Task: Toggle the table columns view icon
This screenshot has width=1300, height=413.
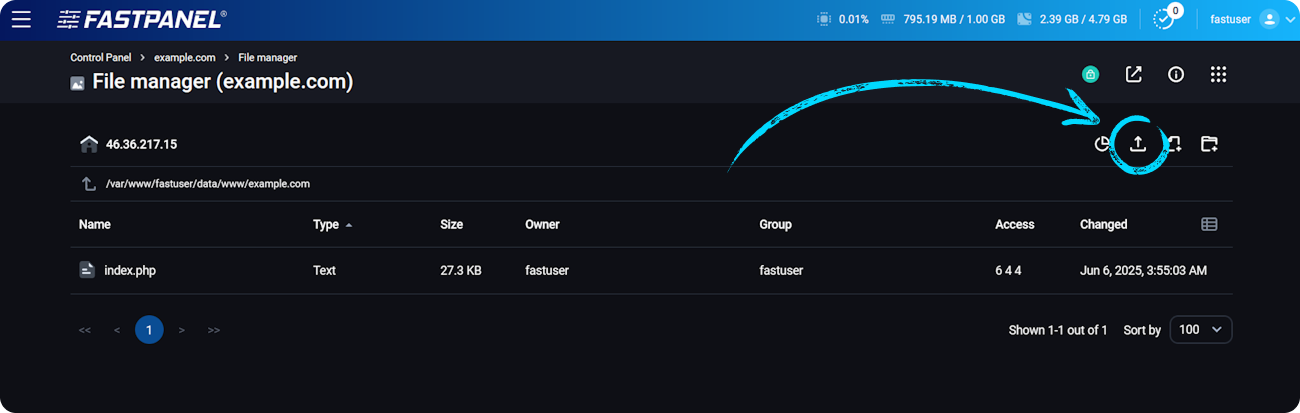Action: click(1209, 224)
